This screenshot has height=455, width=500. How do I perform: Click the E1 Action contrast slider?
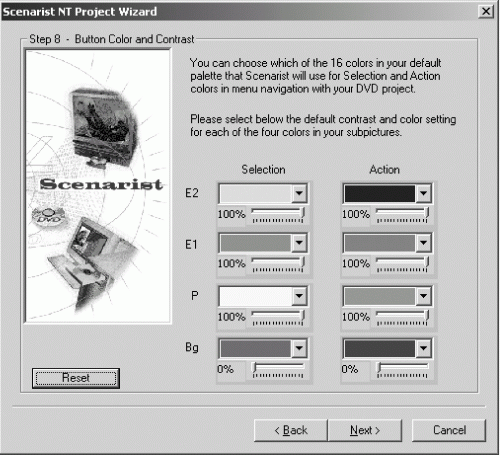click(402, 264)
